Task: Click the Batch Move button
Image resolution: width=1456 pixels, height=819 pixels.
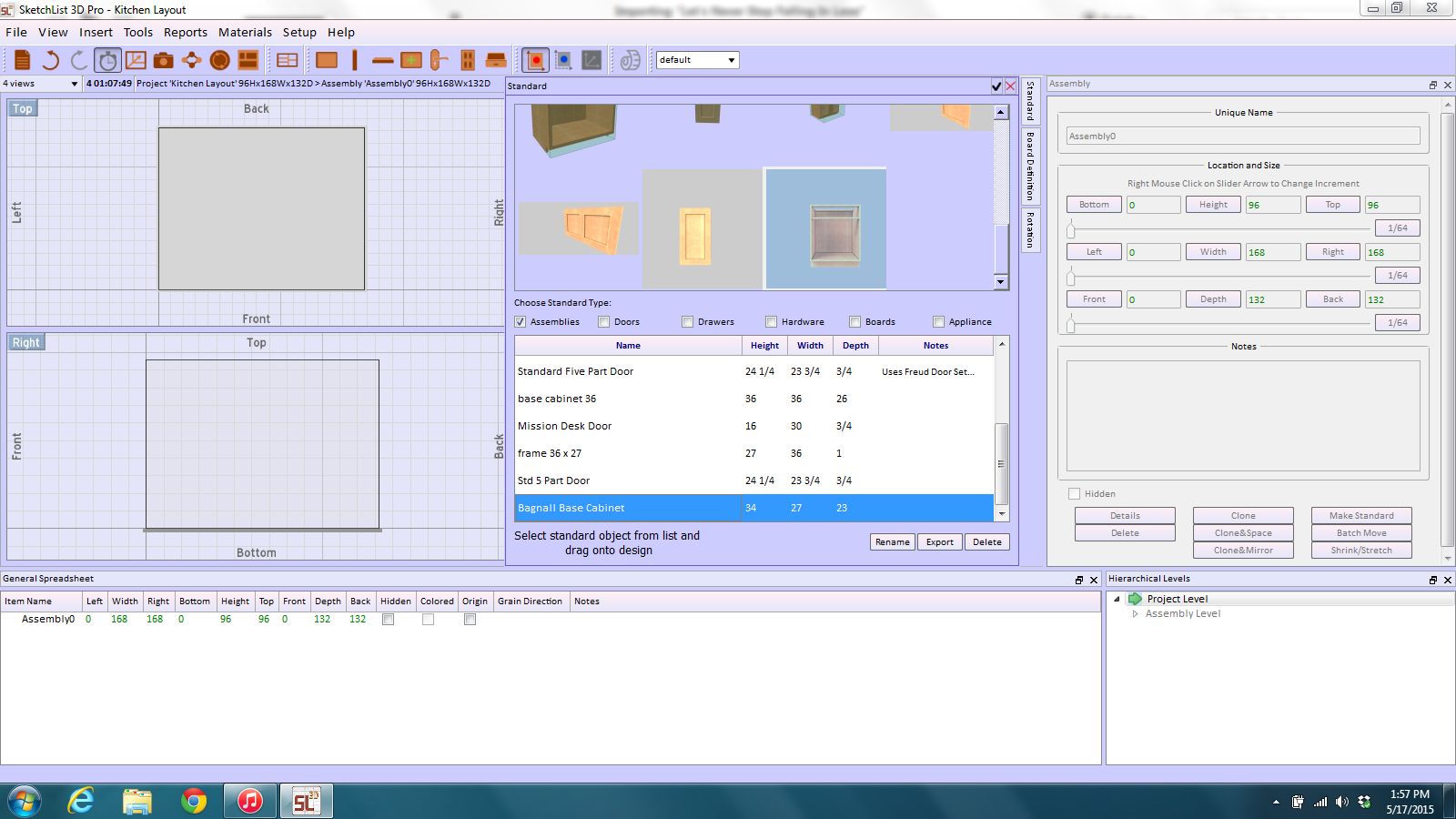Action: coord(1361,533)
